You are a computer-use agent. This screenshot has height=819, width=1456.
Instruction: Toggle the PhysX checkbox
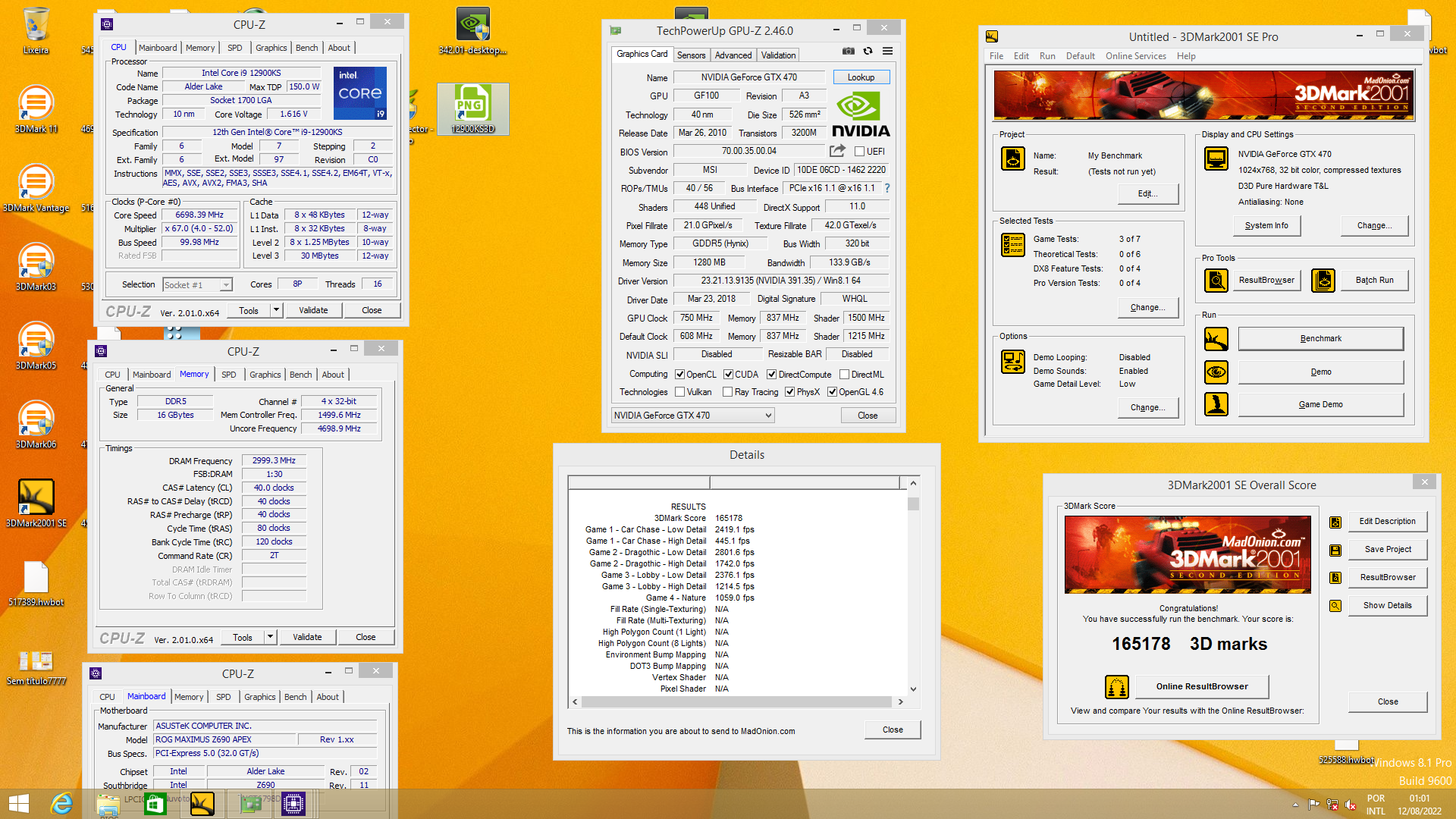tap(790, 392)
